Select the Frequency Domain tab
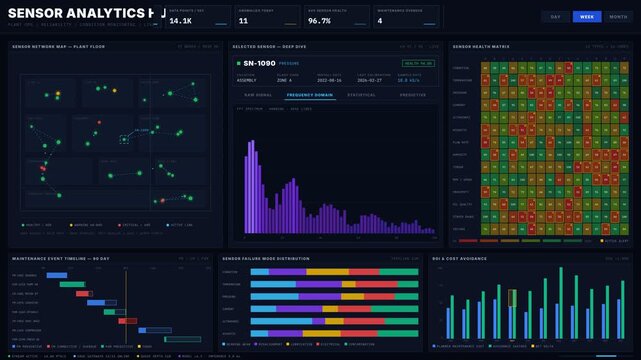This screenshot has width=641, height=360. point(309,95)
